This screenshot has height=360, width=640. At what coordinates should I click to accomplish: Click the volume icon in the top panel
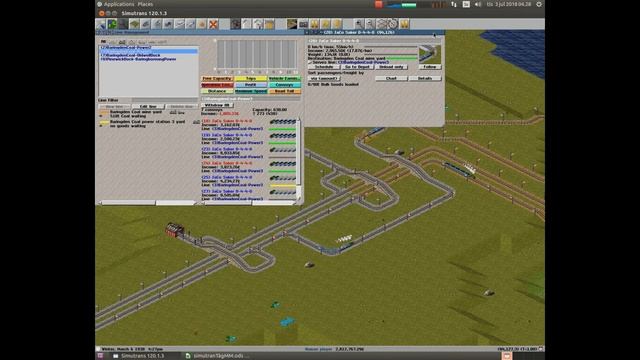click(x=478, y=4)
